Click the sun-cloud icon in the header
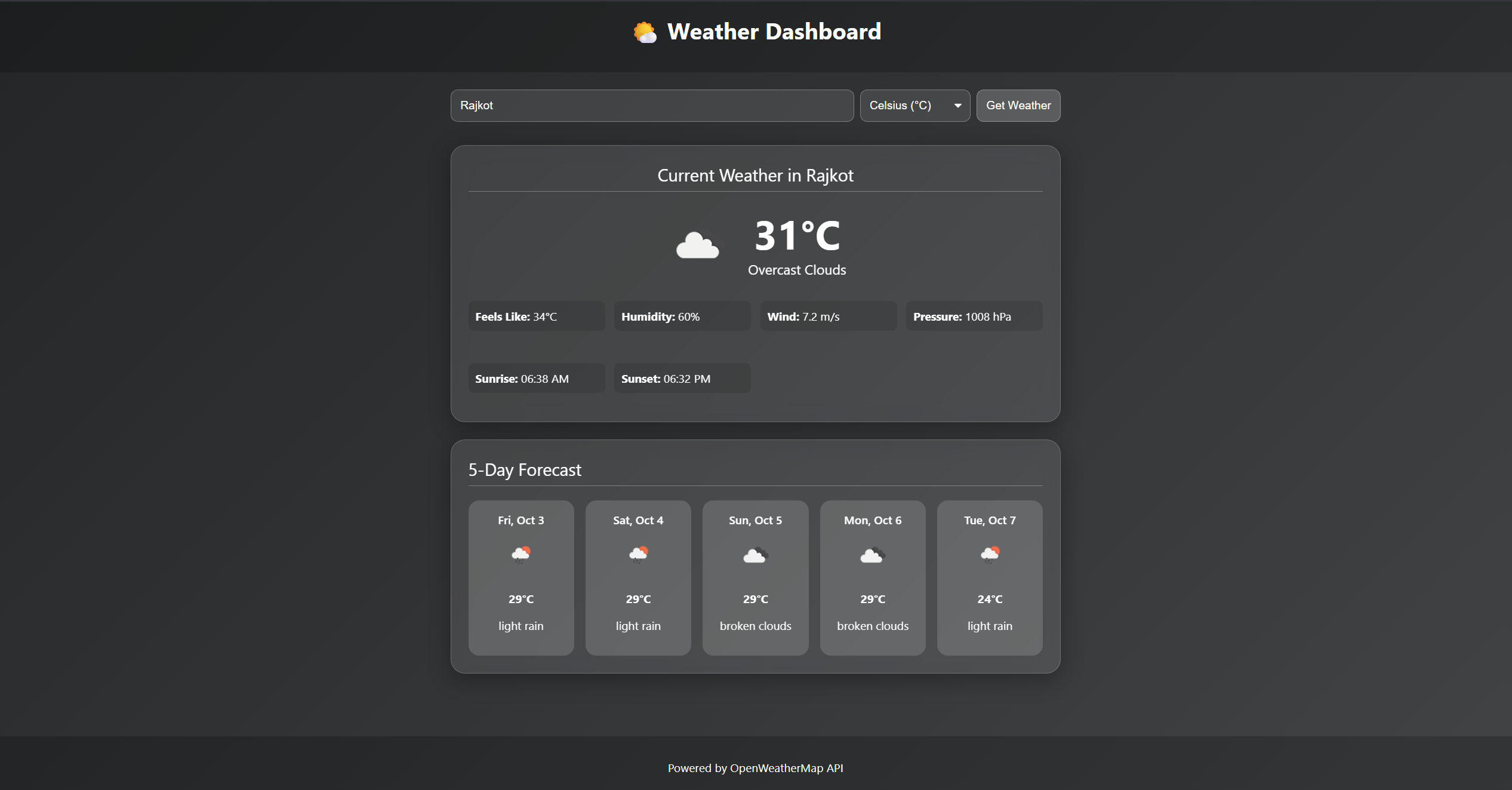1512x790 pixels. coord(646,32)
